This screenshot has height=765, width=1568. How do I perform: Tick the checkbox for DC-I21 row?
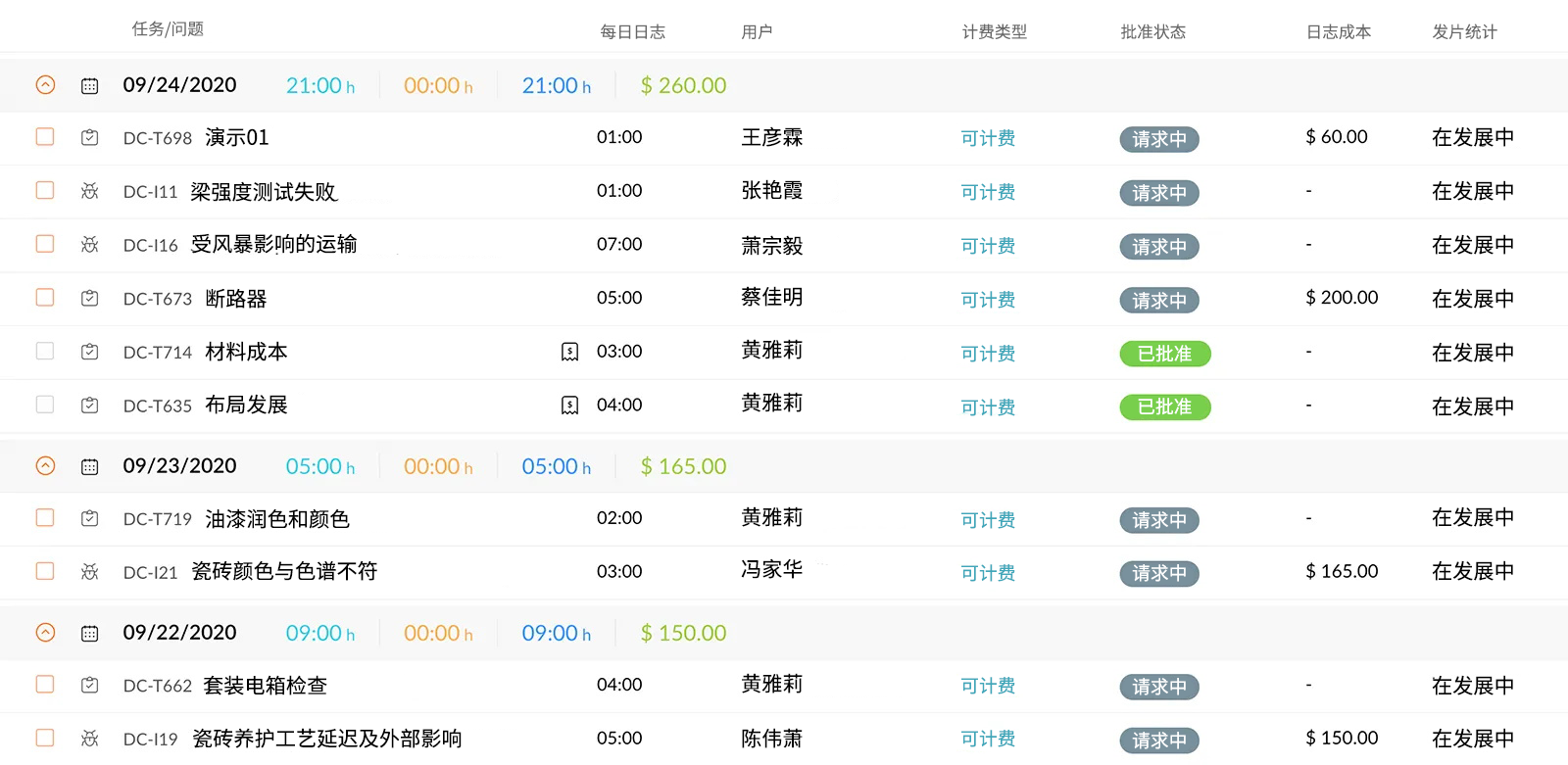(45, 571)
